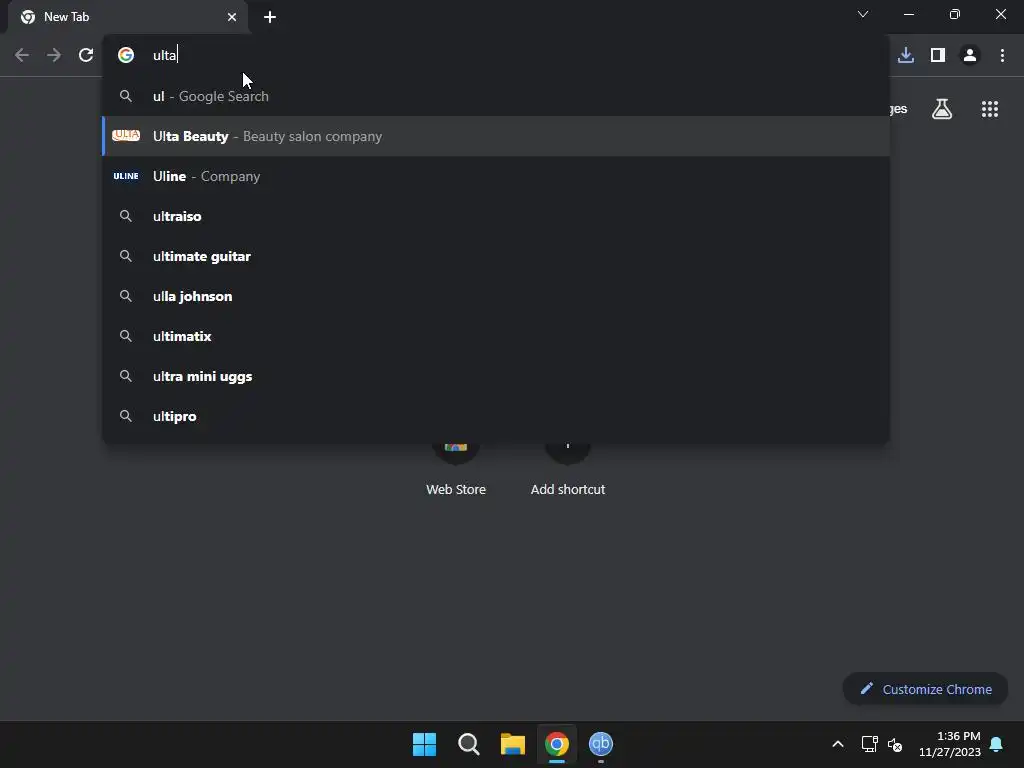This screenshot has width=1024, height=768.
Task: Toggle the side panel icon
Action: click(x=938, y=56)
